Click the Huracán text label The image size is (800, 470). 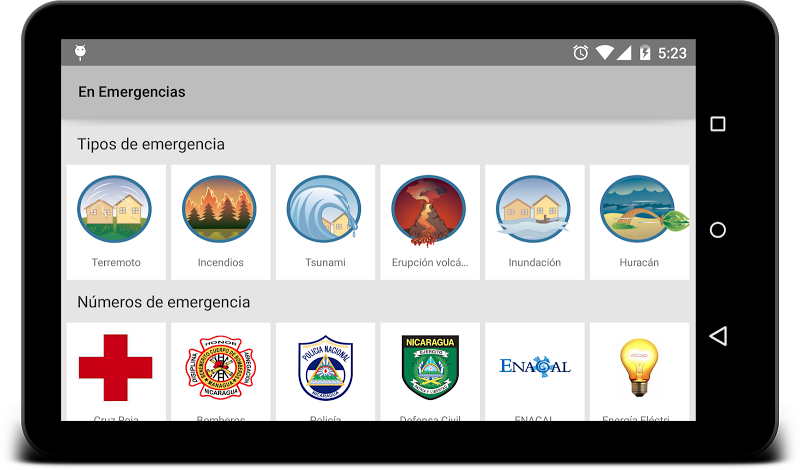(x=639, y=262)
